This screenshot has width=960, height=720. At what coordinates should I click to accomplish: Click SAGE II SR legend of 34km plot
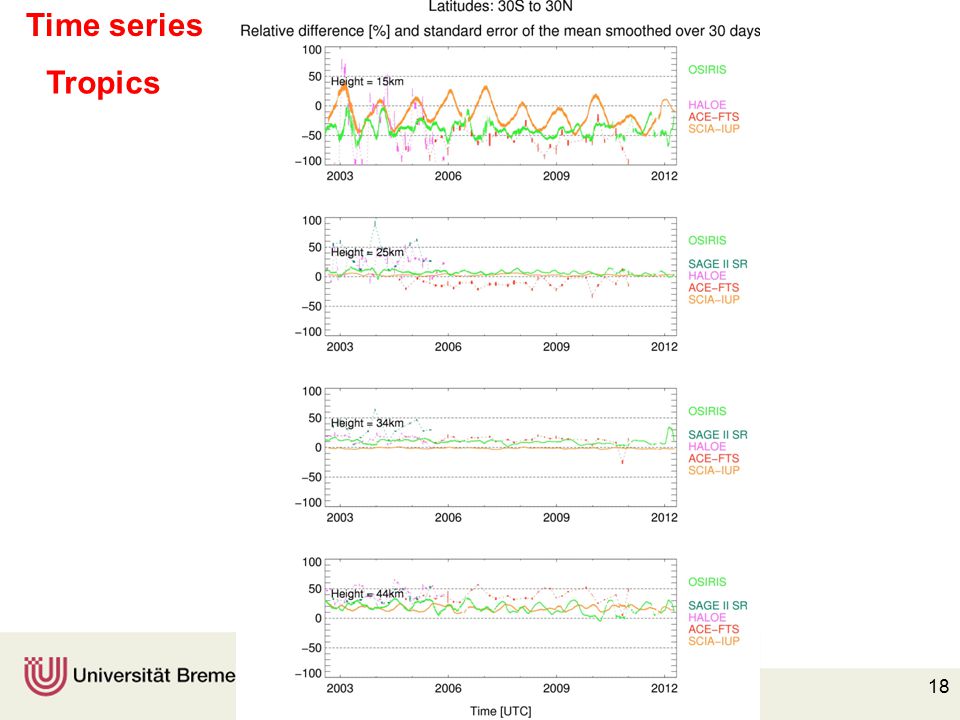coord(718,435)
